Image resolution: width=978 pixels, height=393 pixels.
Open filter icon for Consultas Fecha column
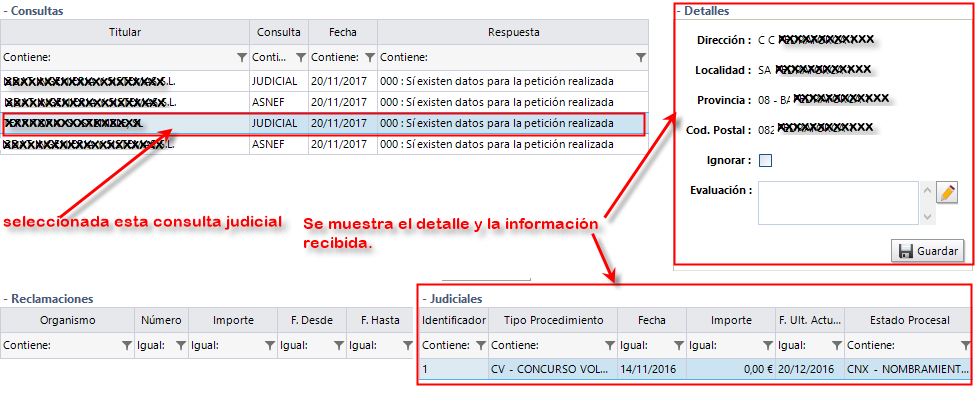tap(369, 57)
